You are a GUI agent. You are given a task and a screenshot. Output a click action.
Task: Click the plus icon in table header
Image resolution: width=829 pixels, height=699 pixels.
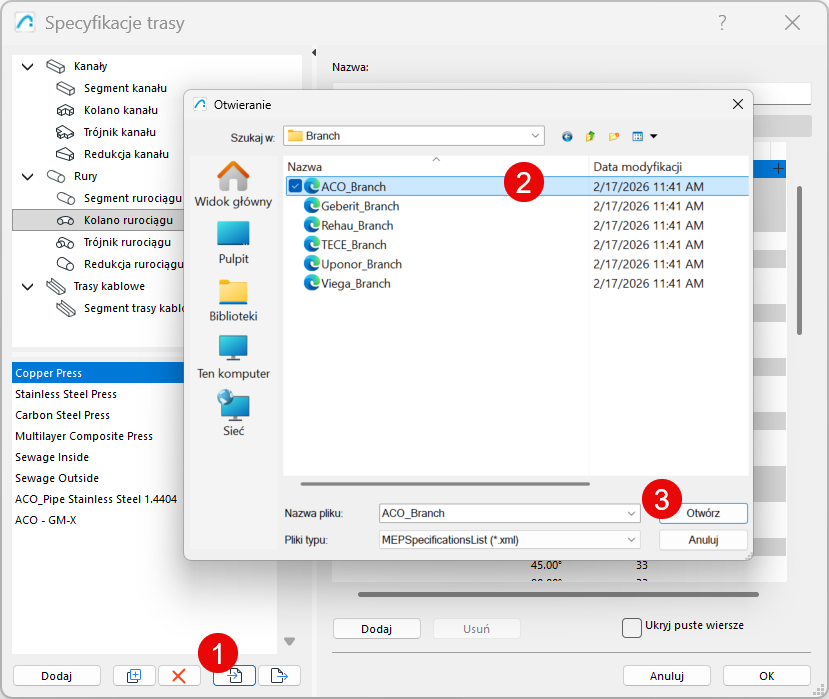[x=778, y=169]
